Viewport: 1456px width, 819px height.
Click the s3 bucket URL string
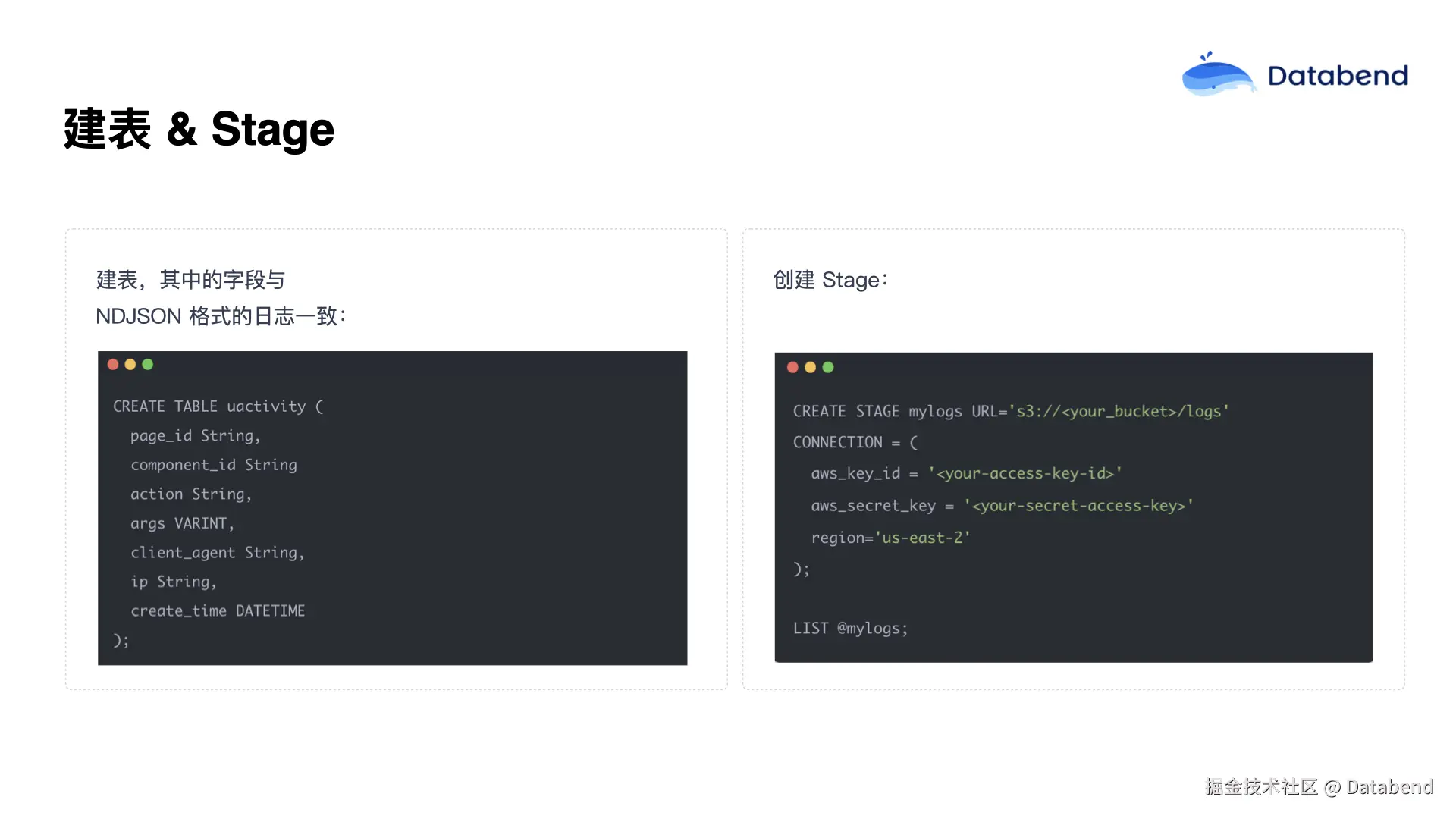[x=1118, y=411]
